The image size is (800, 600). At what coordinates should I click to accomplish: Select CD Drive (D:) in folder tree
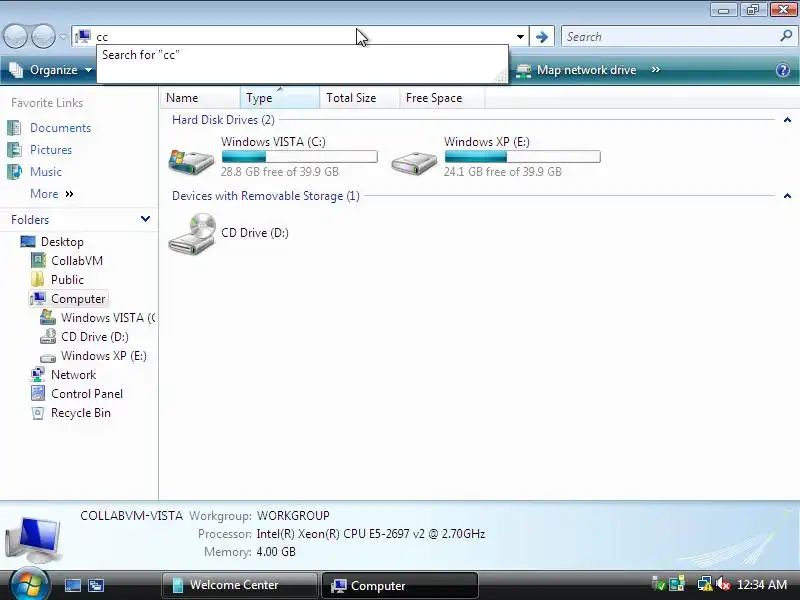[x=95, y=337]
